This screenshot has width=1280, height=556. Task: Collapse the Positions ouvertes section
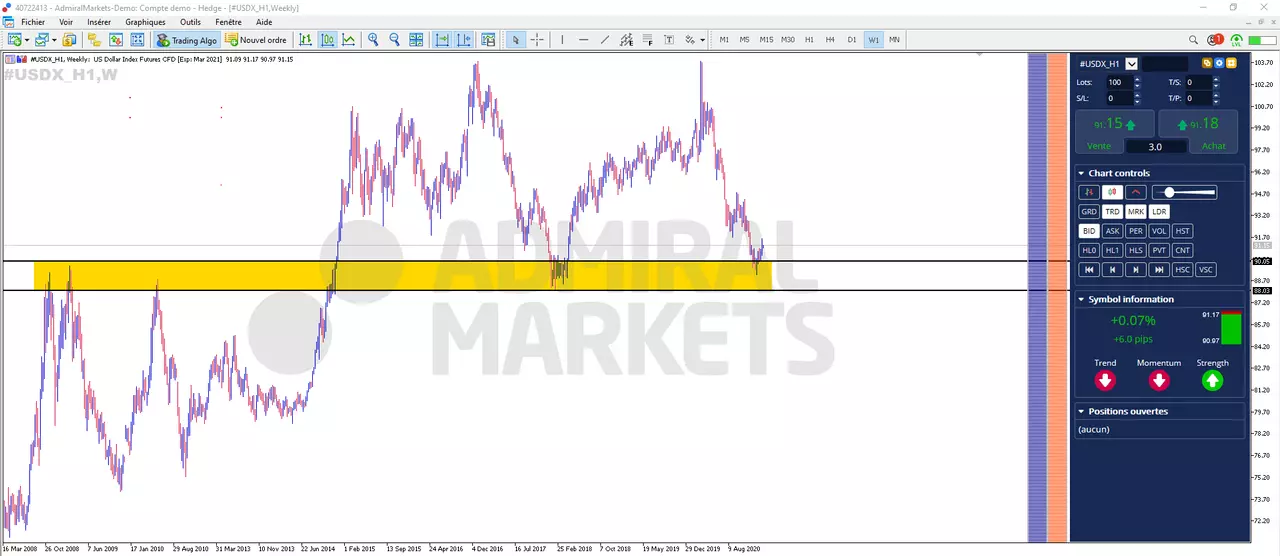click(x=1081, y=411)
